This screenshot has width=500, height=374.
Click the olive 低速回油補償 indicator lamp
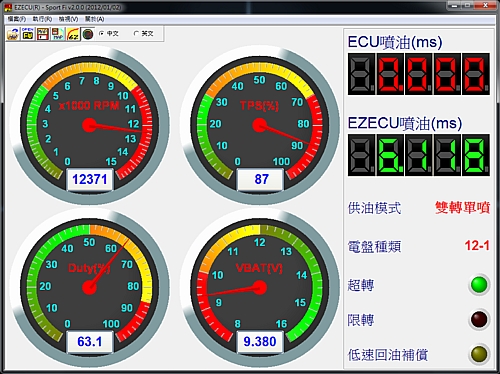(479, 354)
